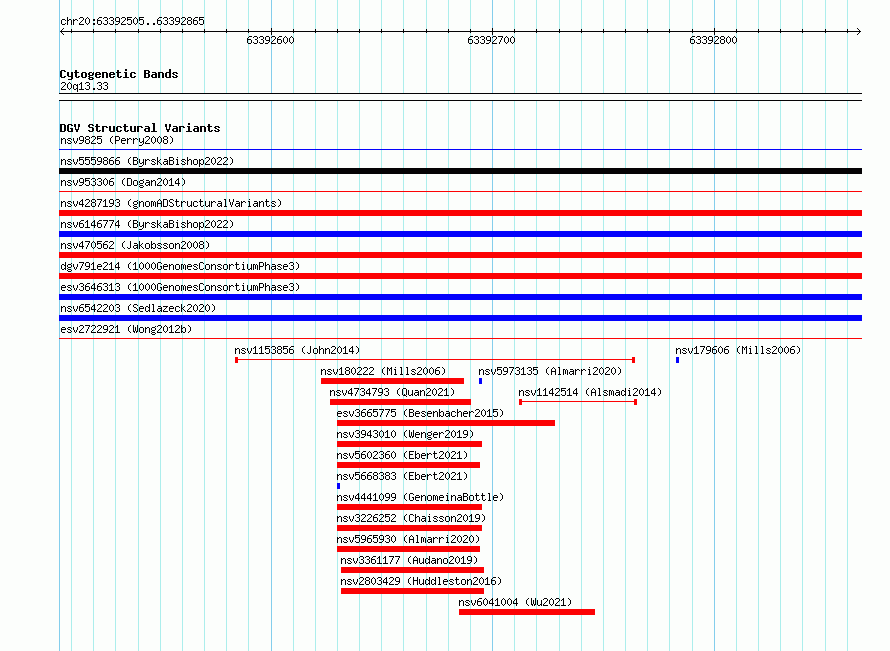Select the red nsv5965930 Almarri2020 bar
890x651 pixels.
coord(408,549)
